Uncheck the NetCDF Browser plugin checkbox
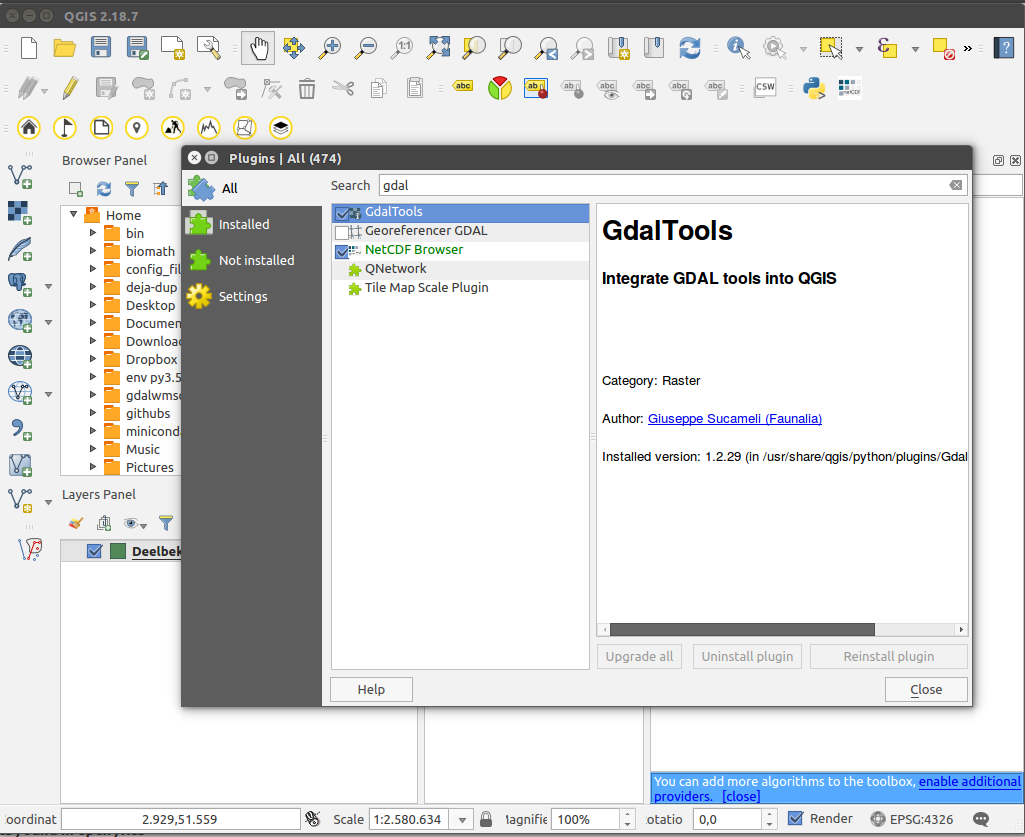 [x=342, y=251]
